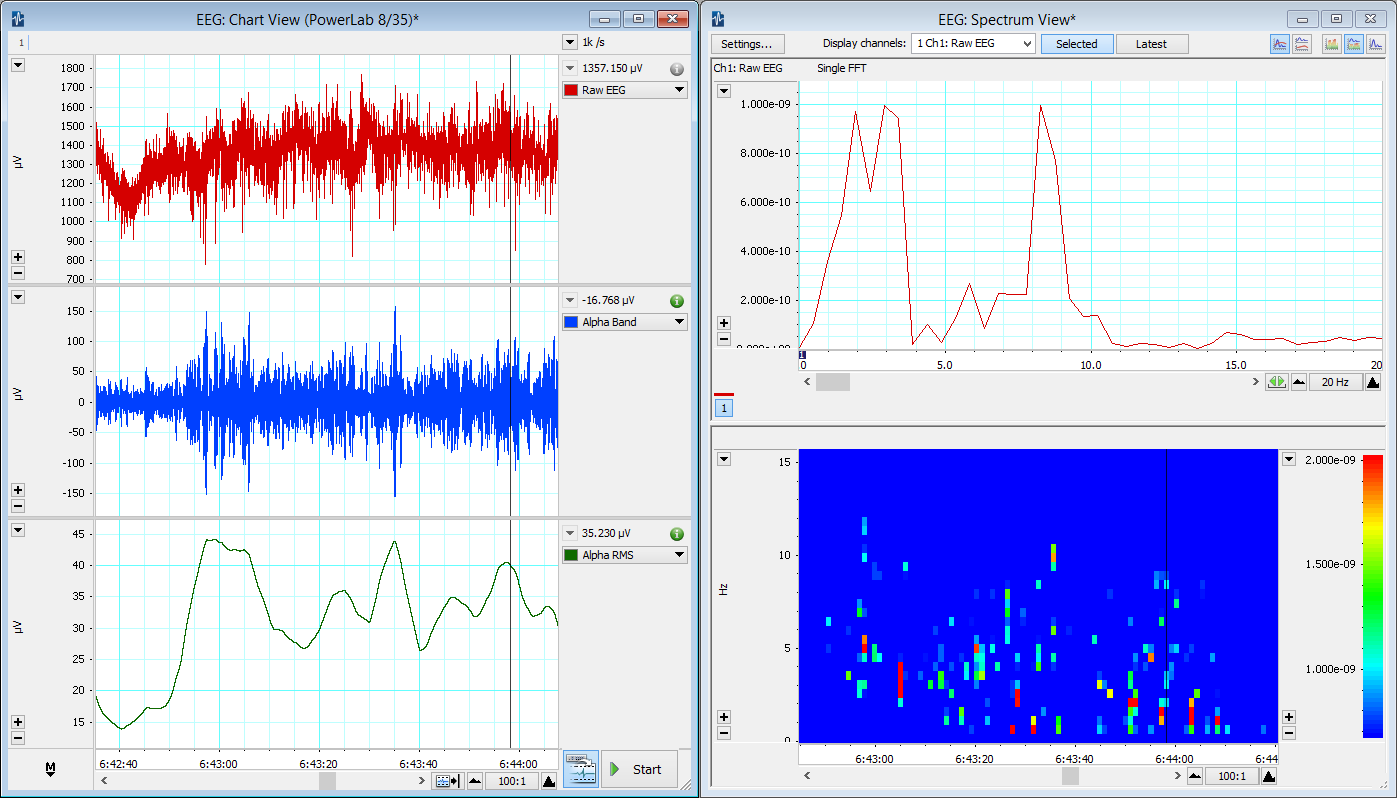Click the data pad info icon for Alpha RMS
Screen dimensions: 1397x798
[x=677, y=534]
